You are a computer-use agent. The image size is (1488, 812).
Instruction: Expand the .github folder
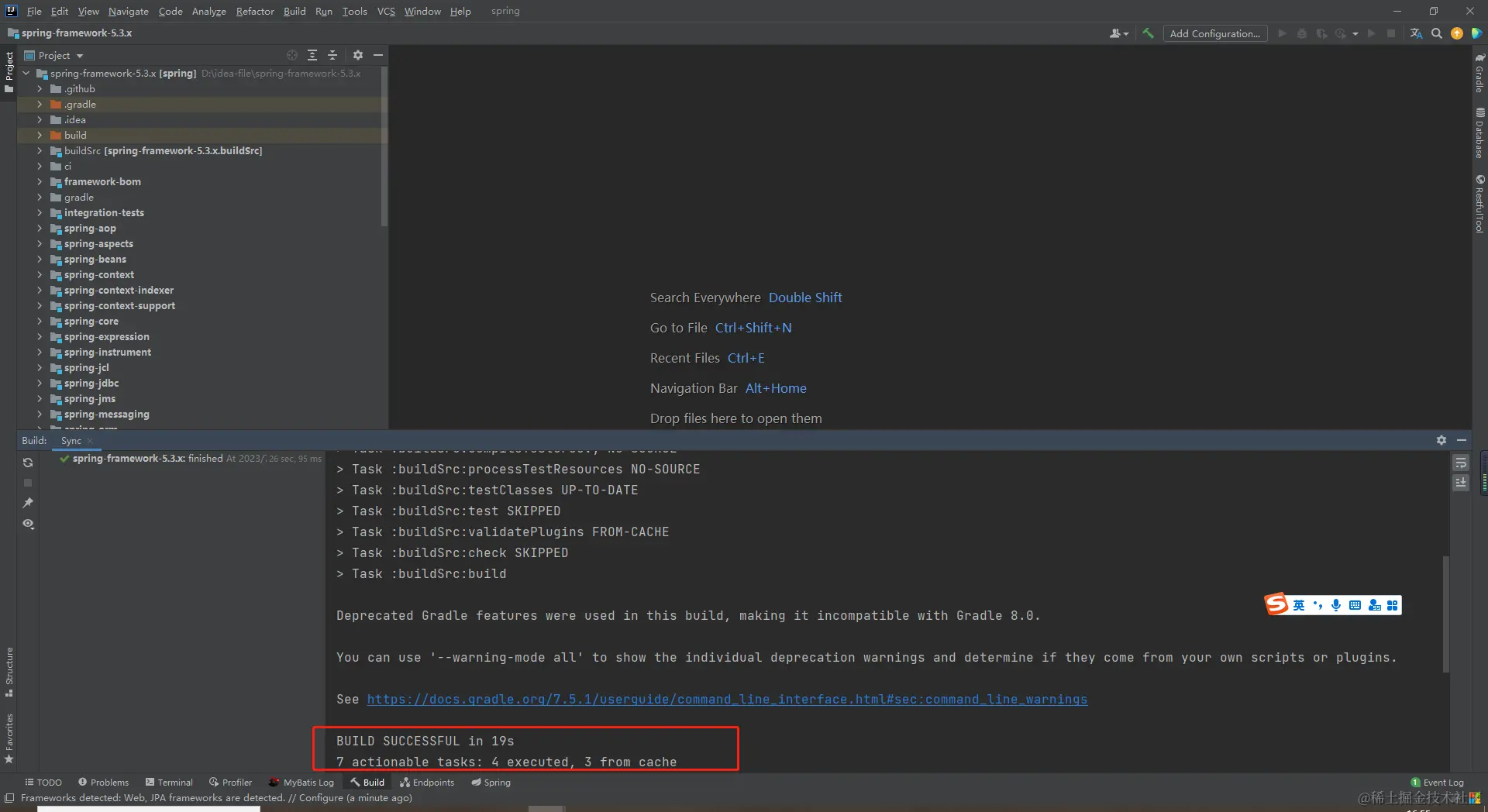[x=40, y=88]
